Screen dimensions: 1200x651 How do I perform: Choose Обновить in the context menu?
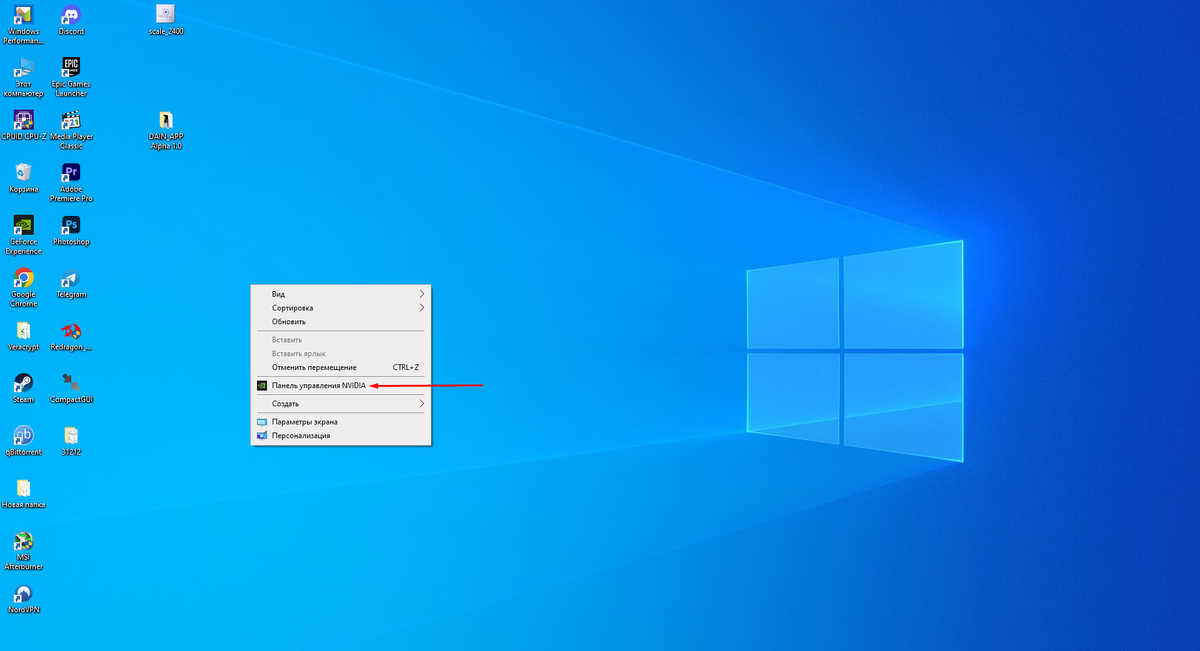(341, 322)
